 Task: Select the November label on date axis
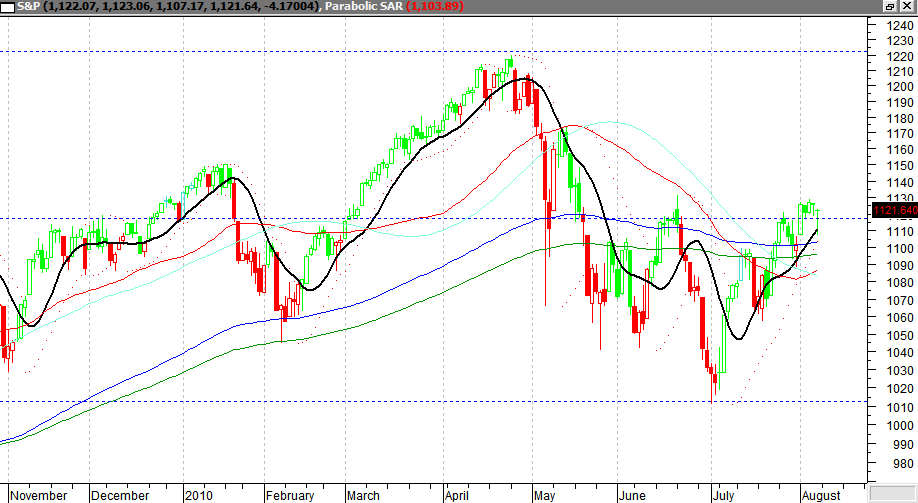(39, 495)
